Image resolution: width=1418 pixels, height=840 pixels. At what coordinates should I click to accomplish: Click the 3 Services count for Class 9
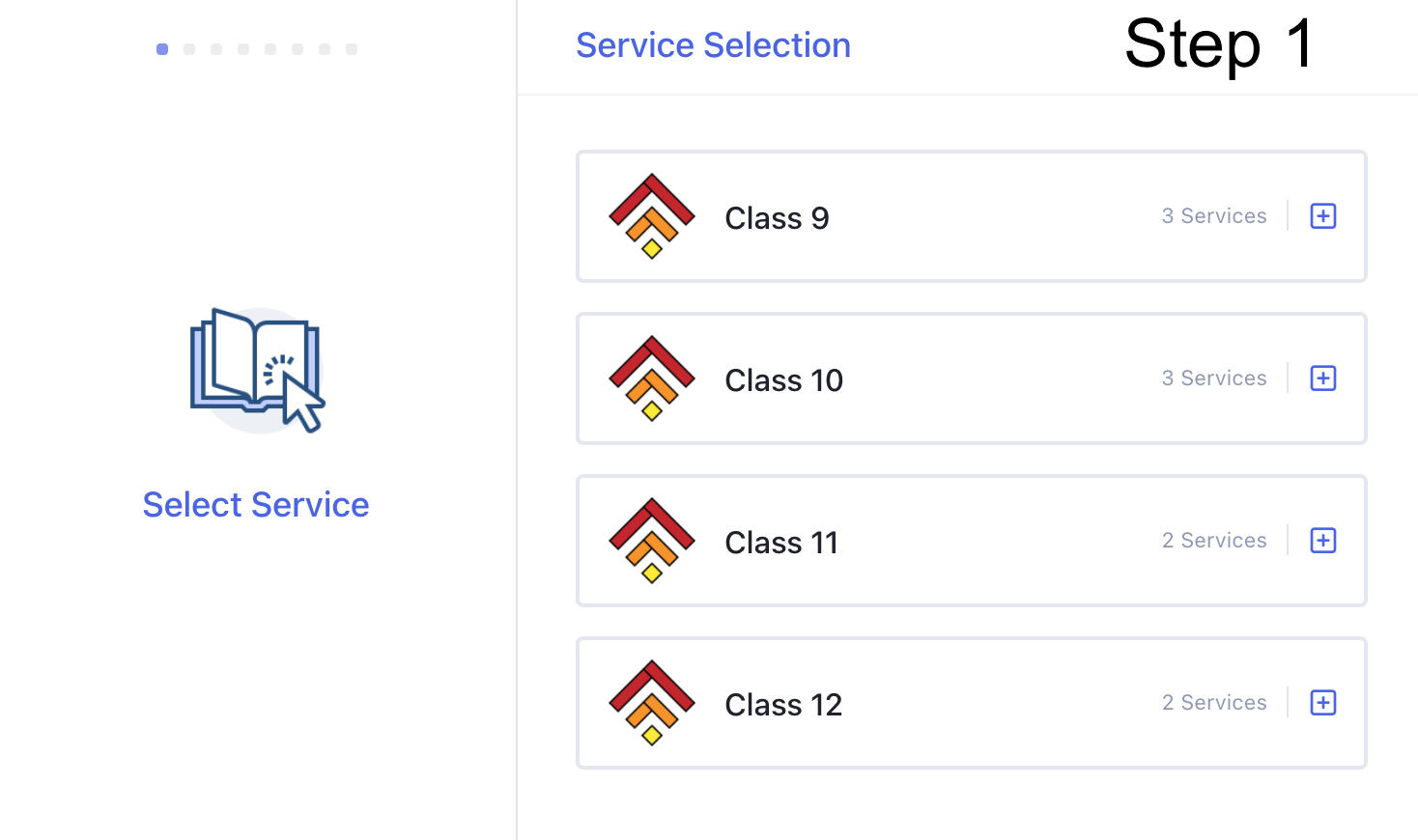click(x=1214, y=216)
